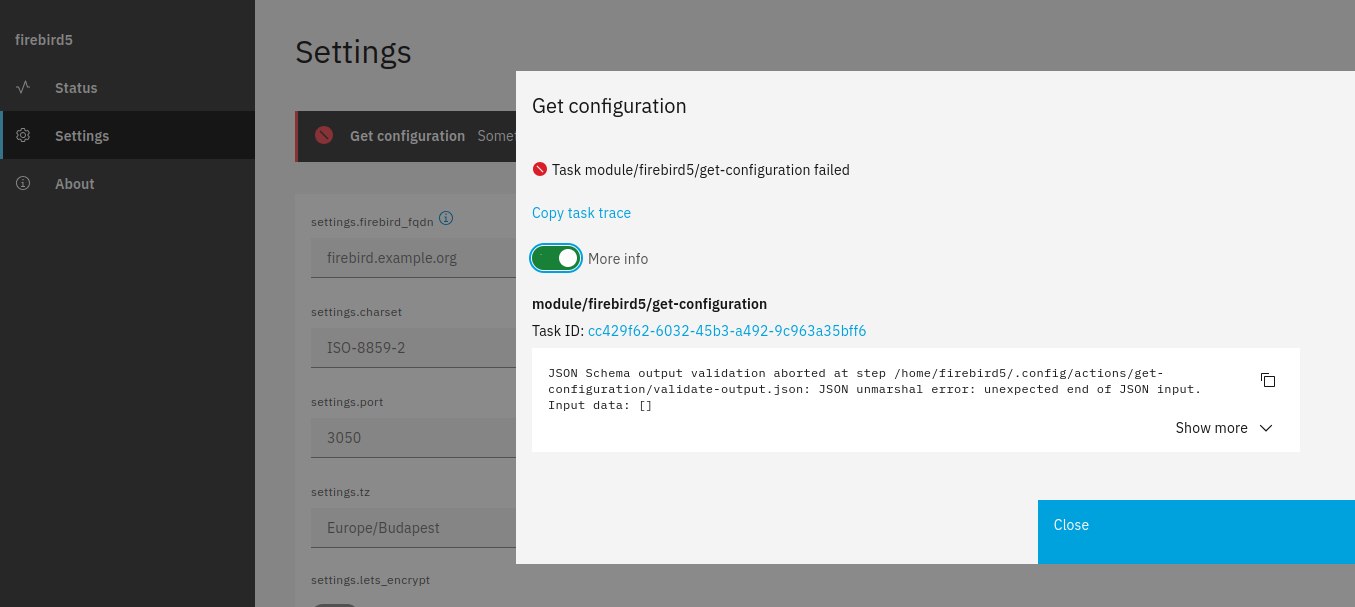The image size is (1355, 607).
Task: Expand error details with Show more
Action: [1223, 428]
